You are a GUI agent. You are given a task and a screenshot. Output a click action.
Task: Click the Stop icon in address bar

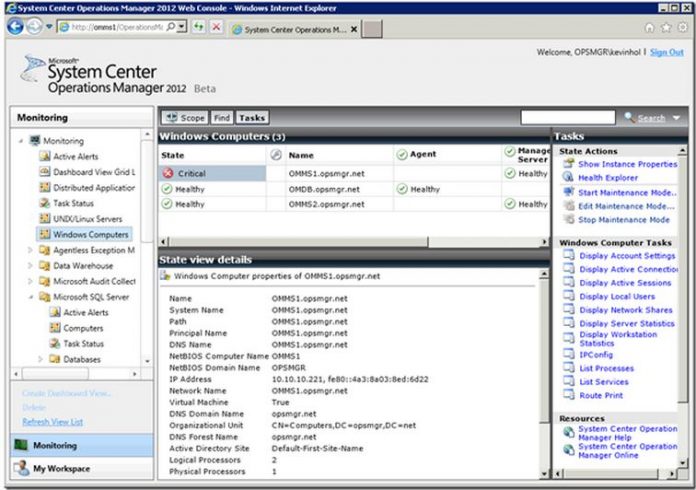pos(215,27)
